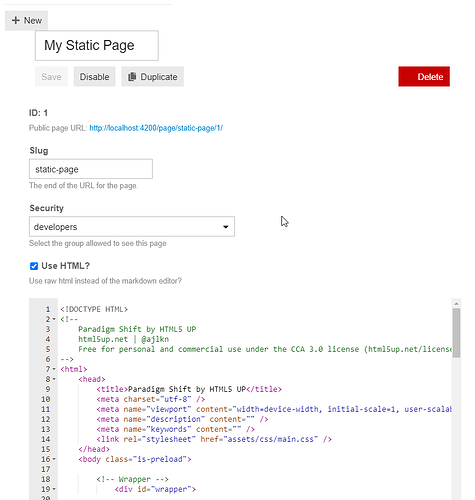The height and width of the screenshot is (500, 475).
Task: Open the Security group dropdown
Action: pyautogui.click(x=132, y=227)
